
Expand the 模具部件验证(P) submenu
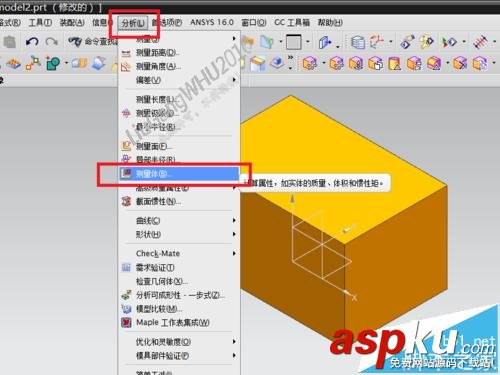click(234, 356)
